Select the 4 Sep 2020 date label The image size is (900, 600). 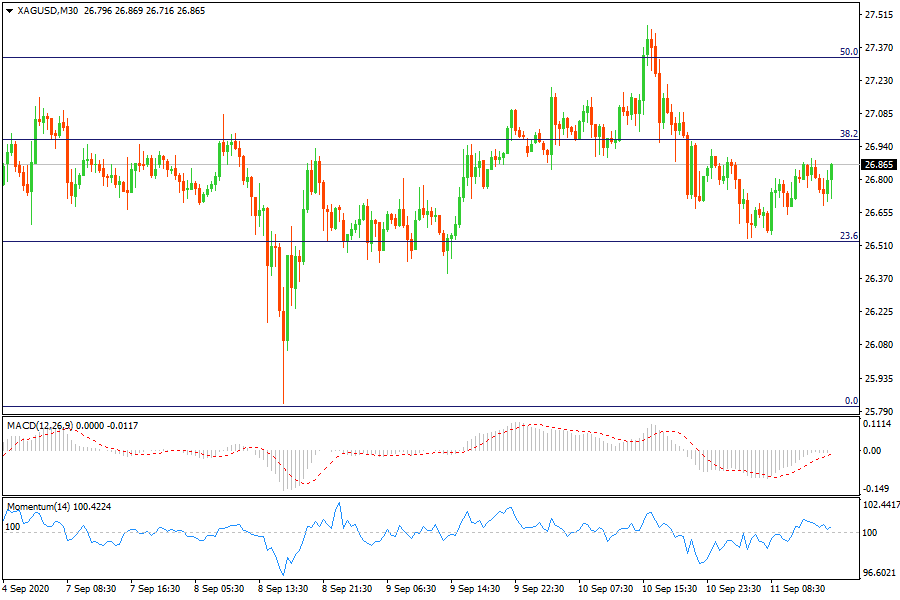(x=26, y=589)
